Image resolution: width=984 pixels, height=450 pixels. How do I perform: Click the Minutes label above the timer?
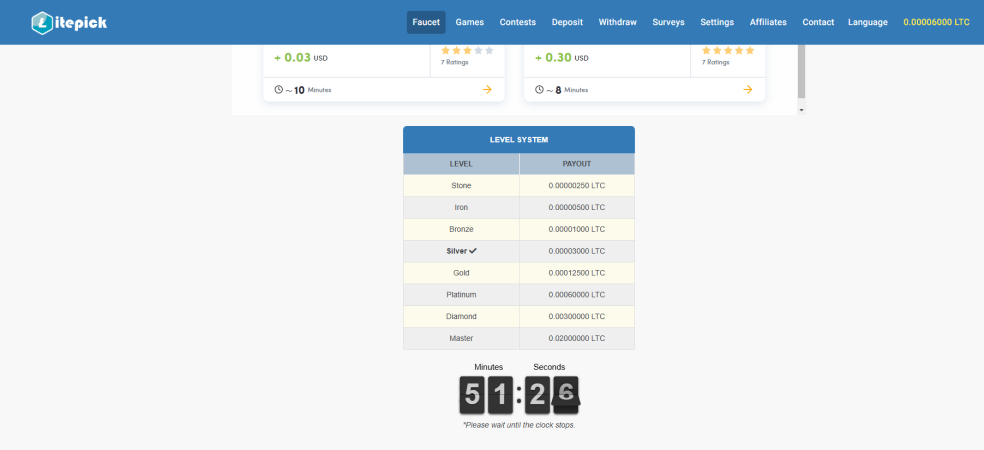(x=488, y=367)
